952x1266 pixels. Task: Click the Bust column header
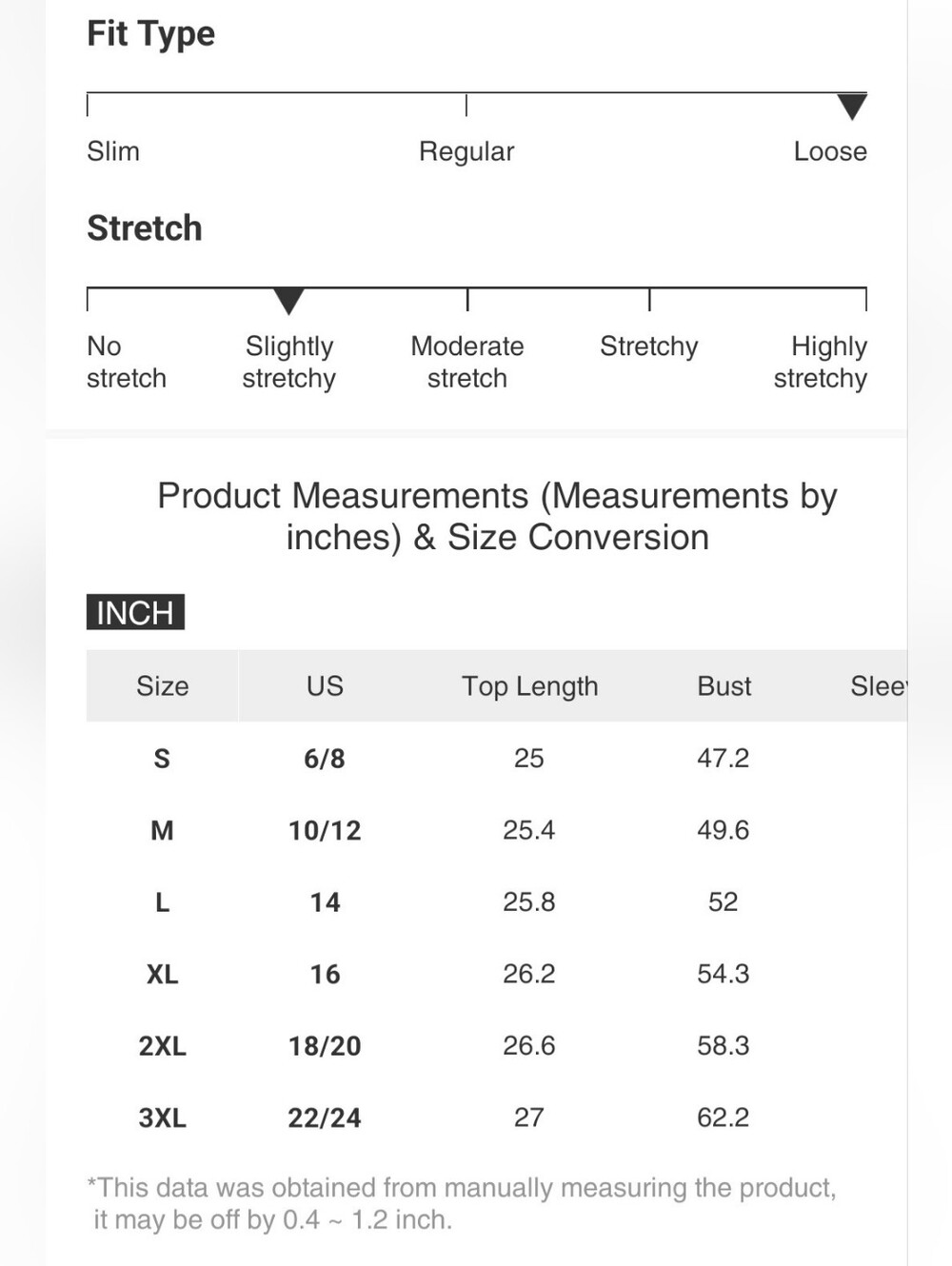pyautogui.click(x=724, y=685)
